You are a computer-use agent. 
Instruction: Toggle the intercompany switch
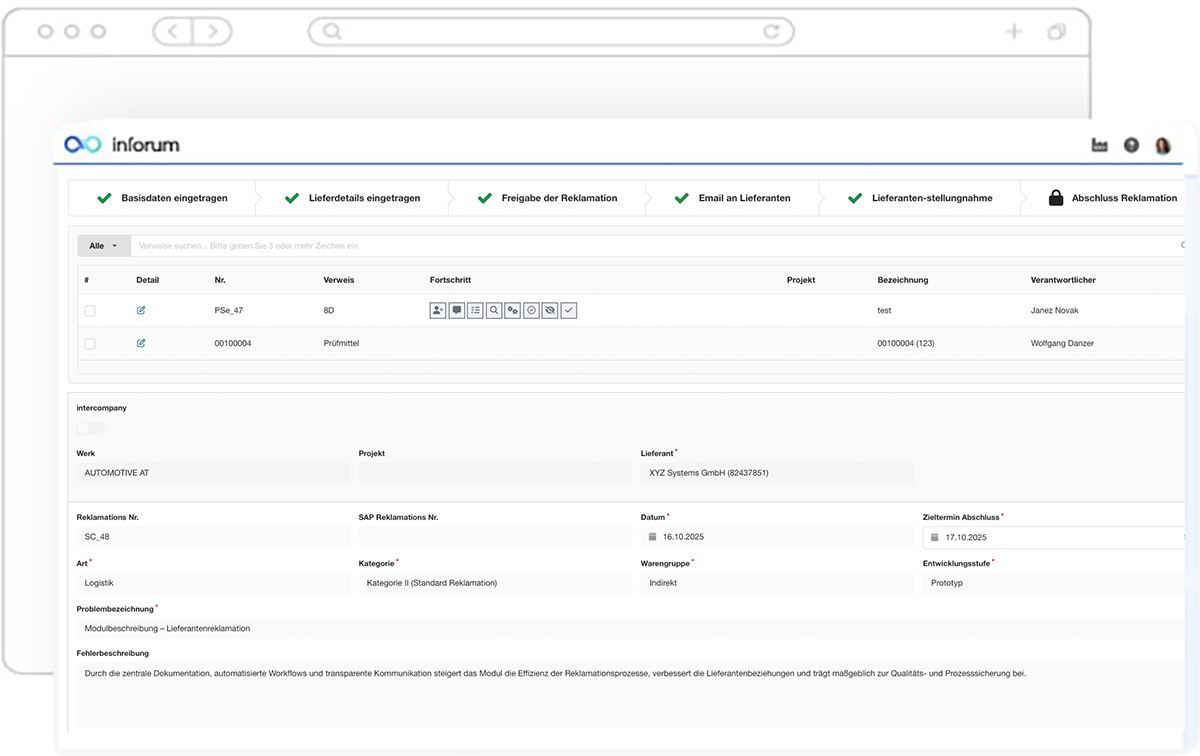pyautogui.click(x=91, y=428)
